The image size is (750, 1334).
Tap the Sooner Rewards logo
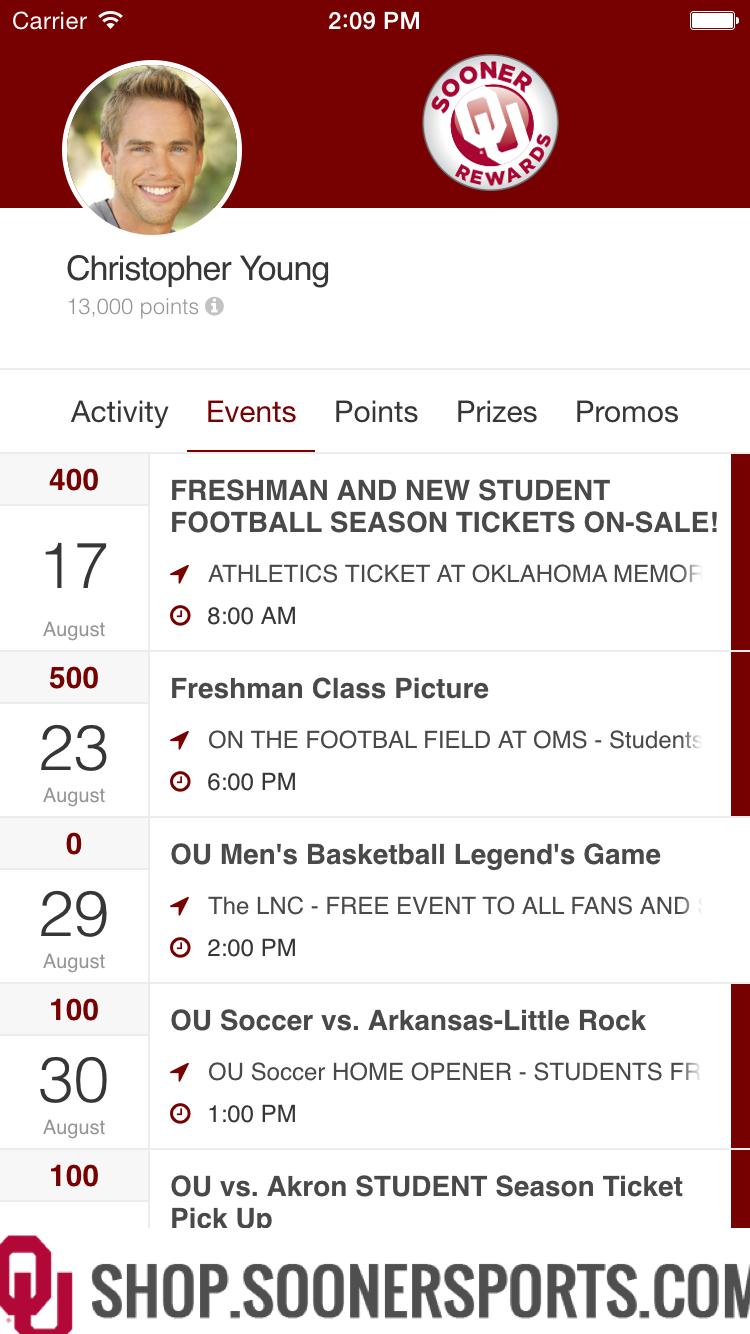pyautogui.click(x=490, y=123)
